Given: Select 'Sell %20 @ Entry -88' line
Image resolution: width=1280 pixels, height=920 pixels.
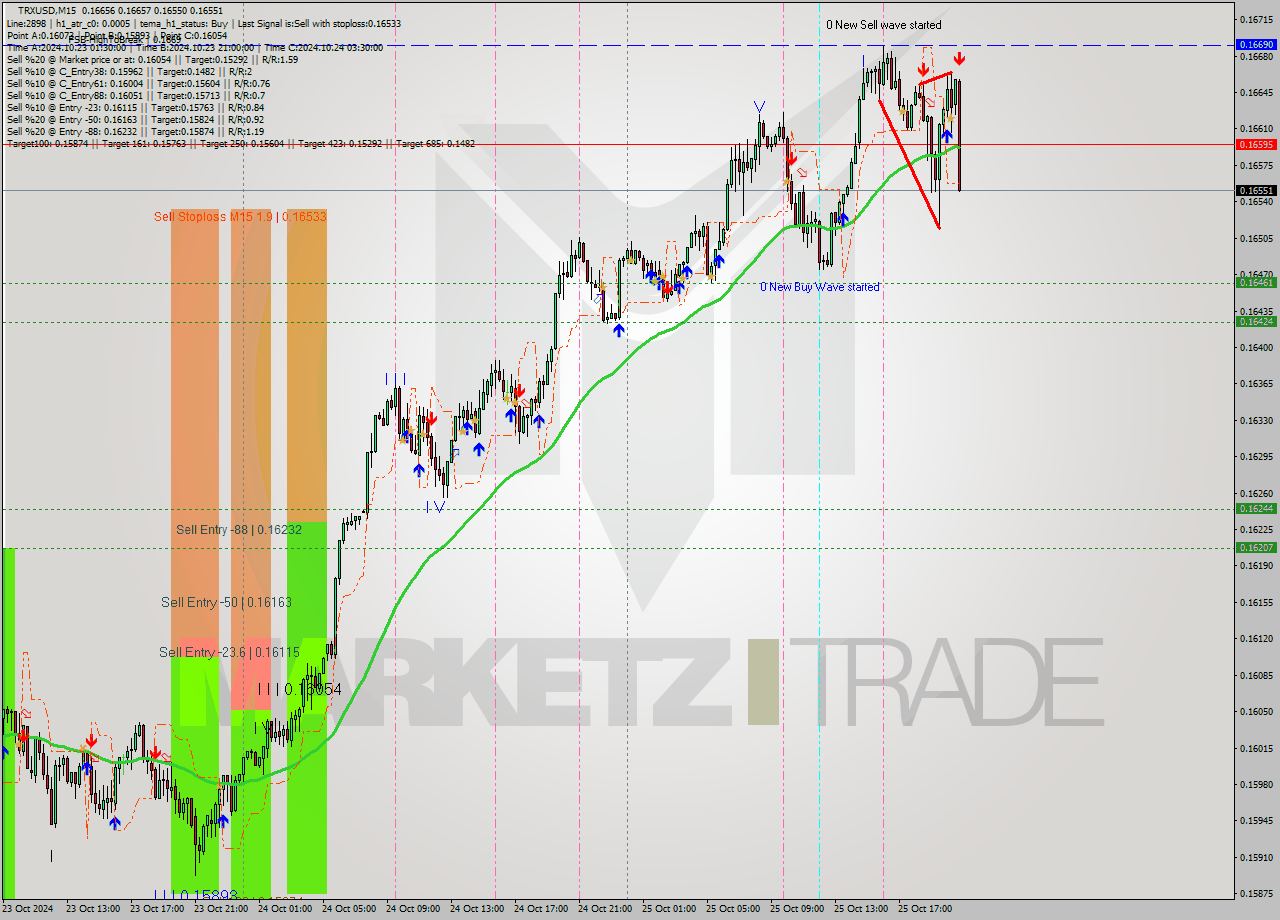Looking at the screenshot, I should 135,131.
